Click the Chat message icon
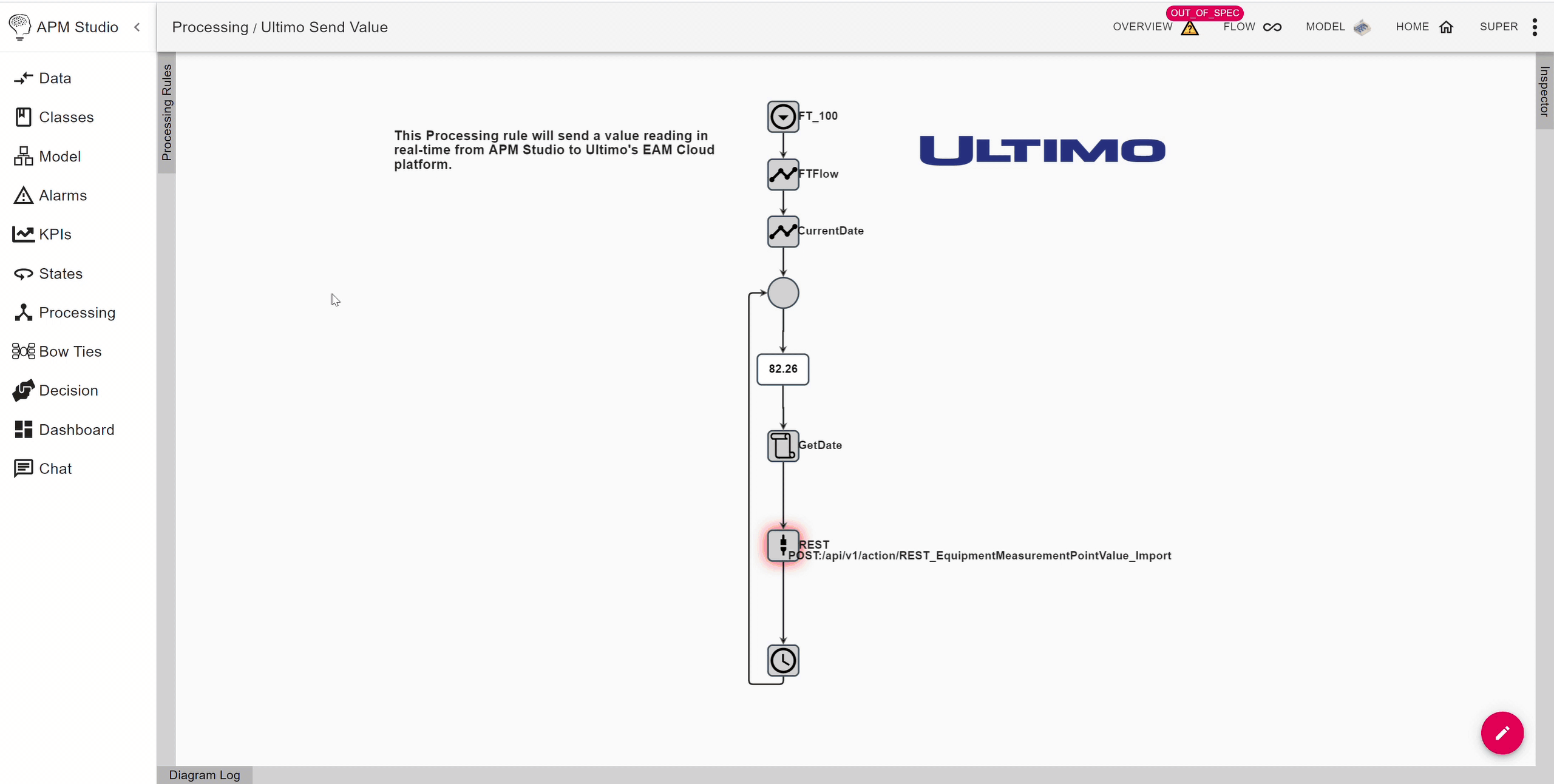 click(x=23, y=468)
